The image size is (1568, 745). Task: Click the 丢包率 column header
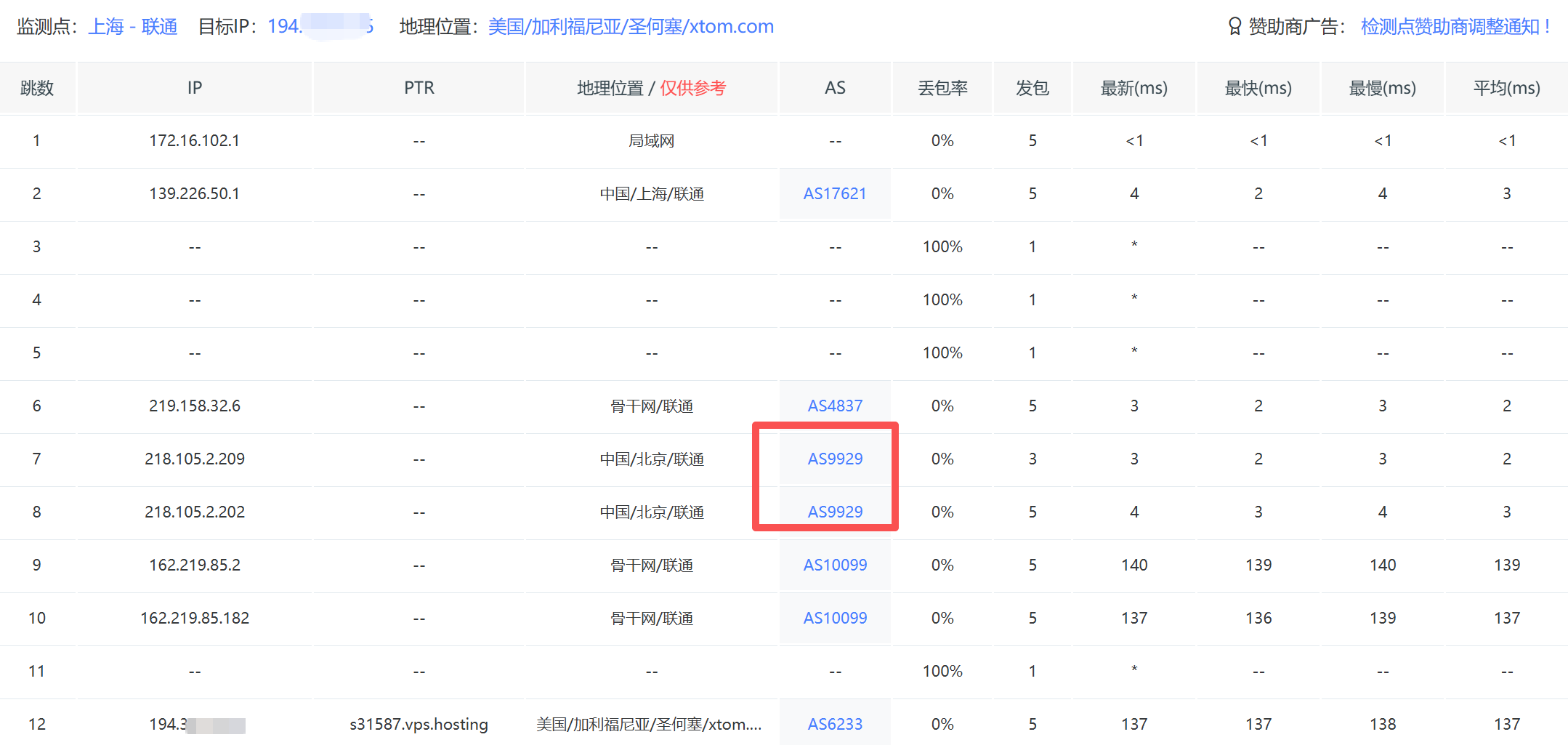click(x=942, y=88)
